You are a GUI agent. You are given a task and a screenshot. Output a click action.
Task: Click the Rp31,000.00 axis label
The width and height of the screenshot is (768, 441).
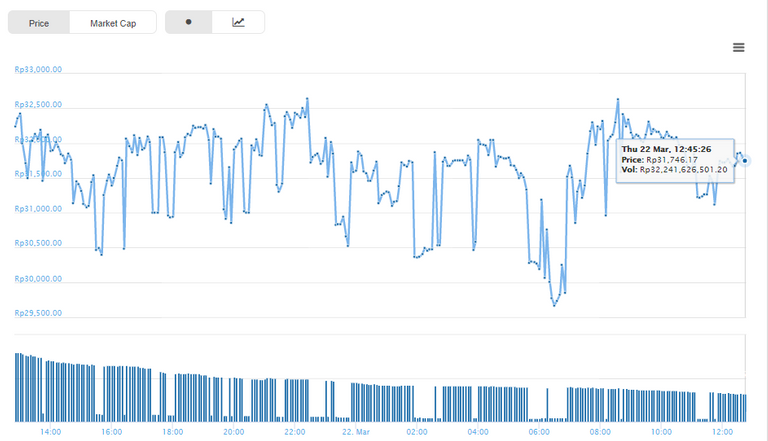click(38, 209)
